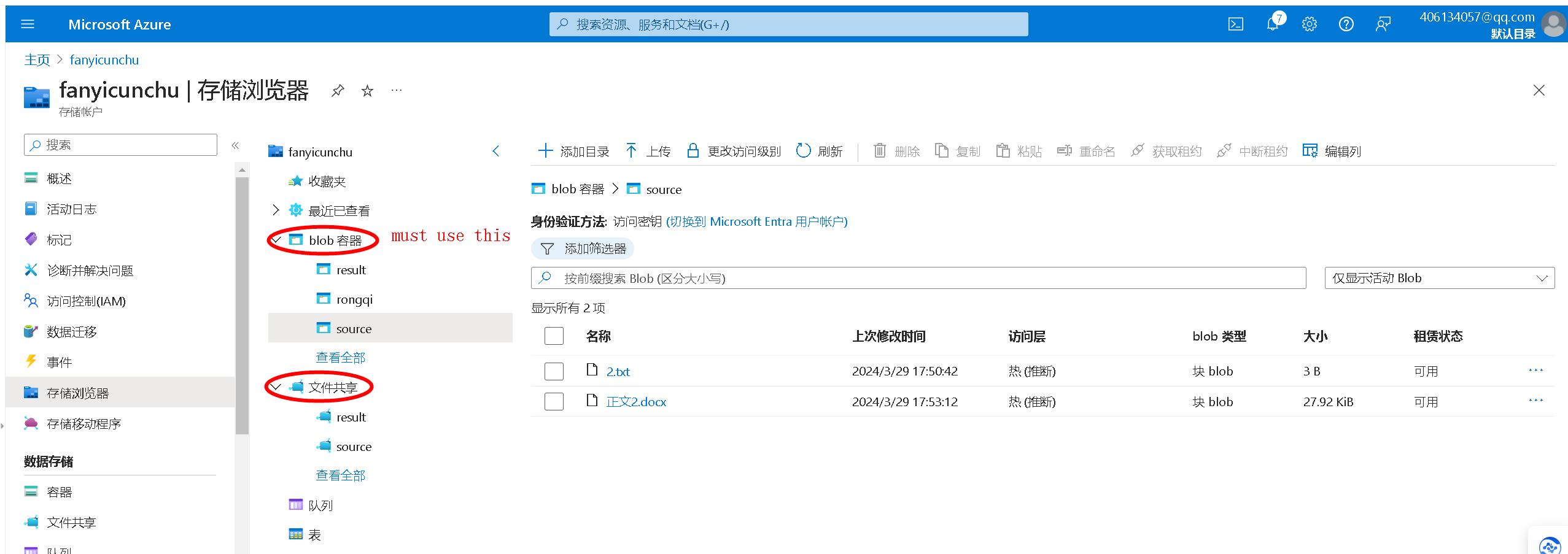Viewport: 1568px width, 554px height.
Task: Click the left menu 搜索 field
Action: tap(120, 145)
